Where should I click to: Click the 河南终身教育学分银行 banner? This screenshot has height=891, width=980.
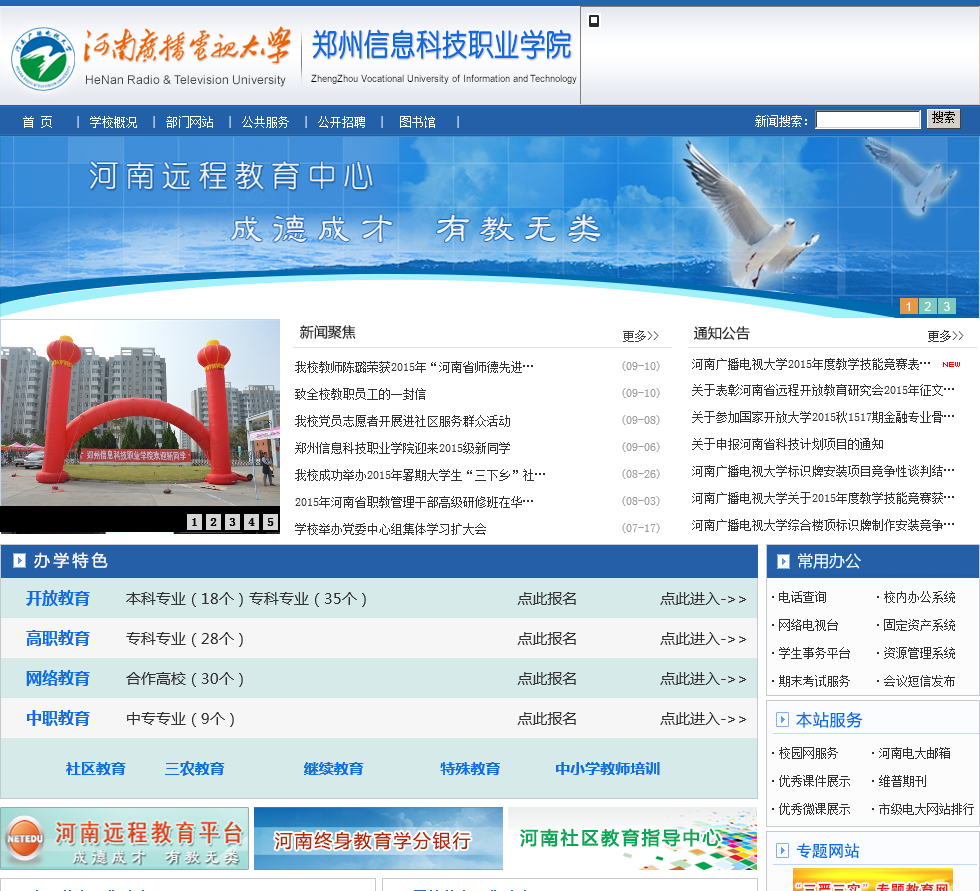point(378,839)
